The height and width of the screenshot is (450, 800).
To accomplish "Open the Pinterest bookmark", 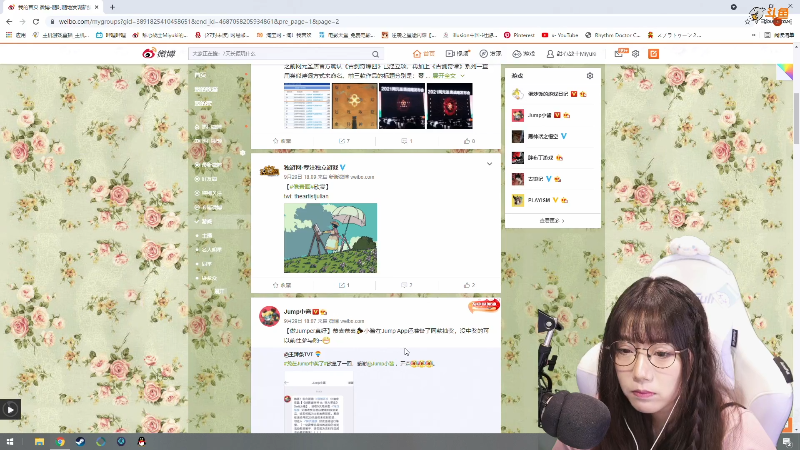I will (519, 35).
